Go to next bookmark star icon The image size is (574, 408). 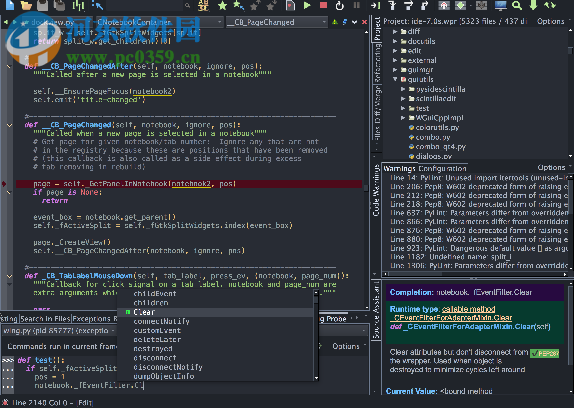(272, 5)
